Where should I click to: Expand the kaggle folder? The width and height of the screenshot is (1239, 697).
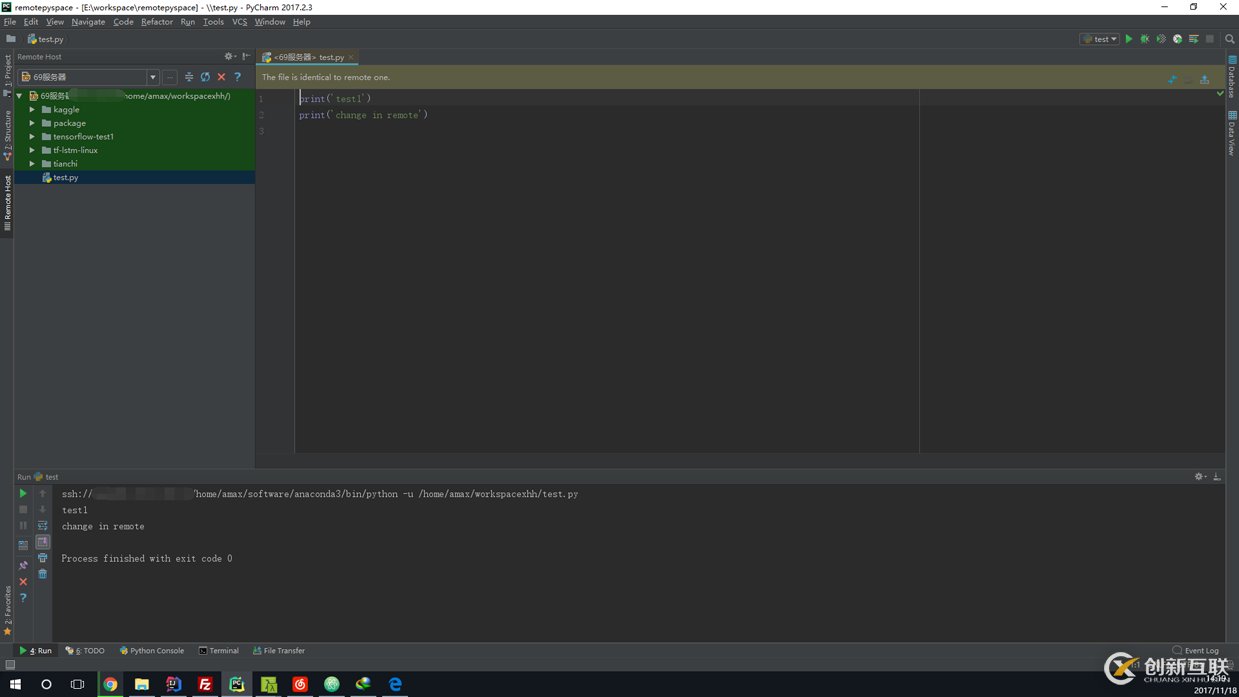coord(32,110)
